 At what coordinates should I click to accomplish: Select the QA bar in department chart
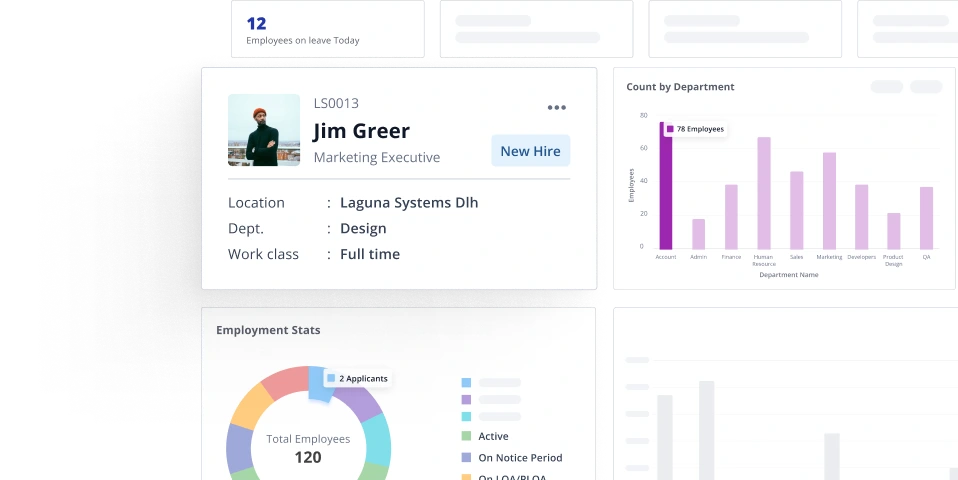[926, 218]
